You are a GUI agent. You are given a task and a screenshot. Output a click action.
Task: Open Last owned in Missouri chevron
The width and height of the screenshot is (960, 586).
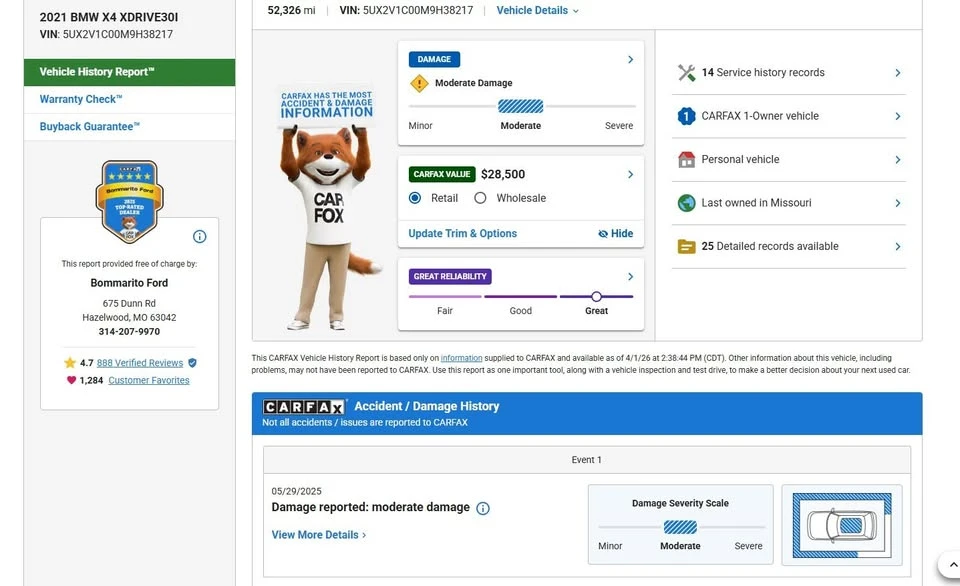point(898,203)
